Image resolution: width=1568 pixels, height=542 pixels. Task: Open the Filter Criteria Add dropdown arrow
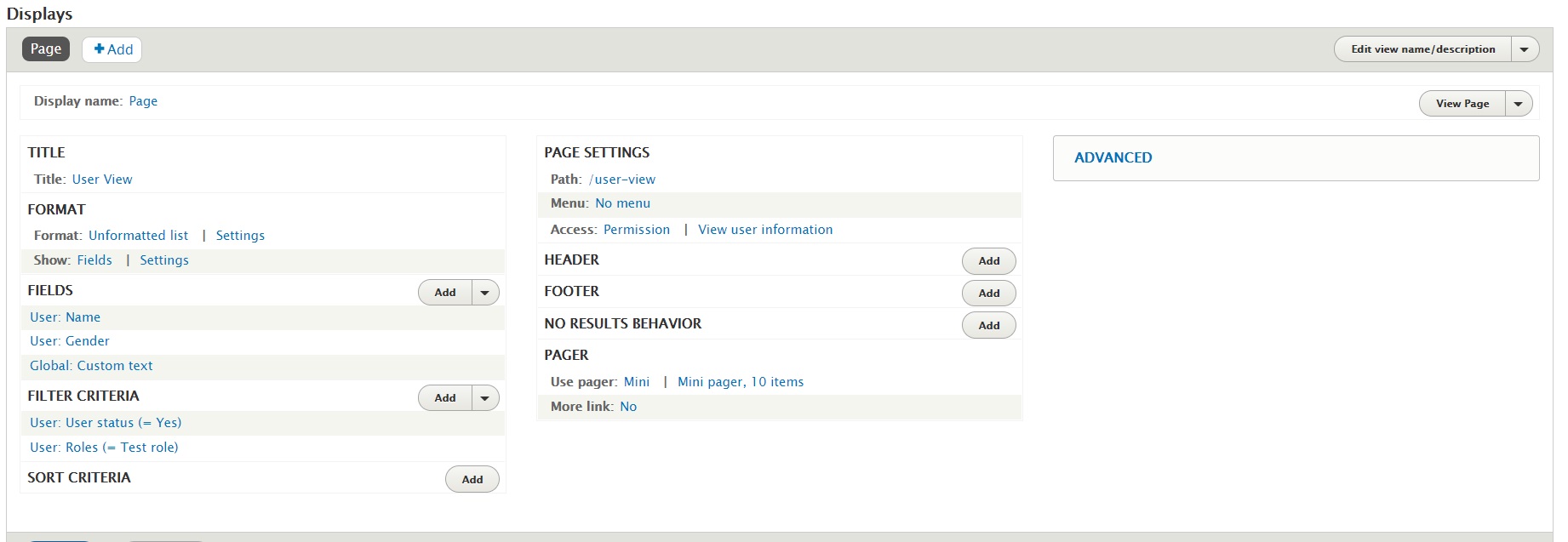(485, 398)
